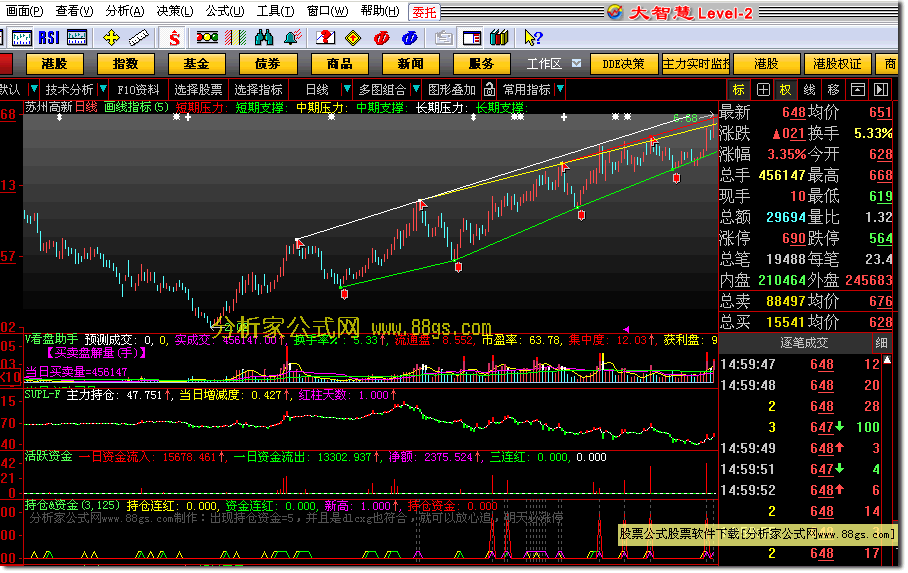Screen dimensions: 908x573
Task: Open the binoculars search tool
Action: tap(264, 38)
